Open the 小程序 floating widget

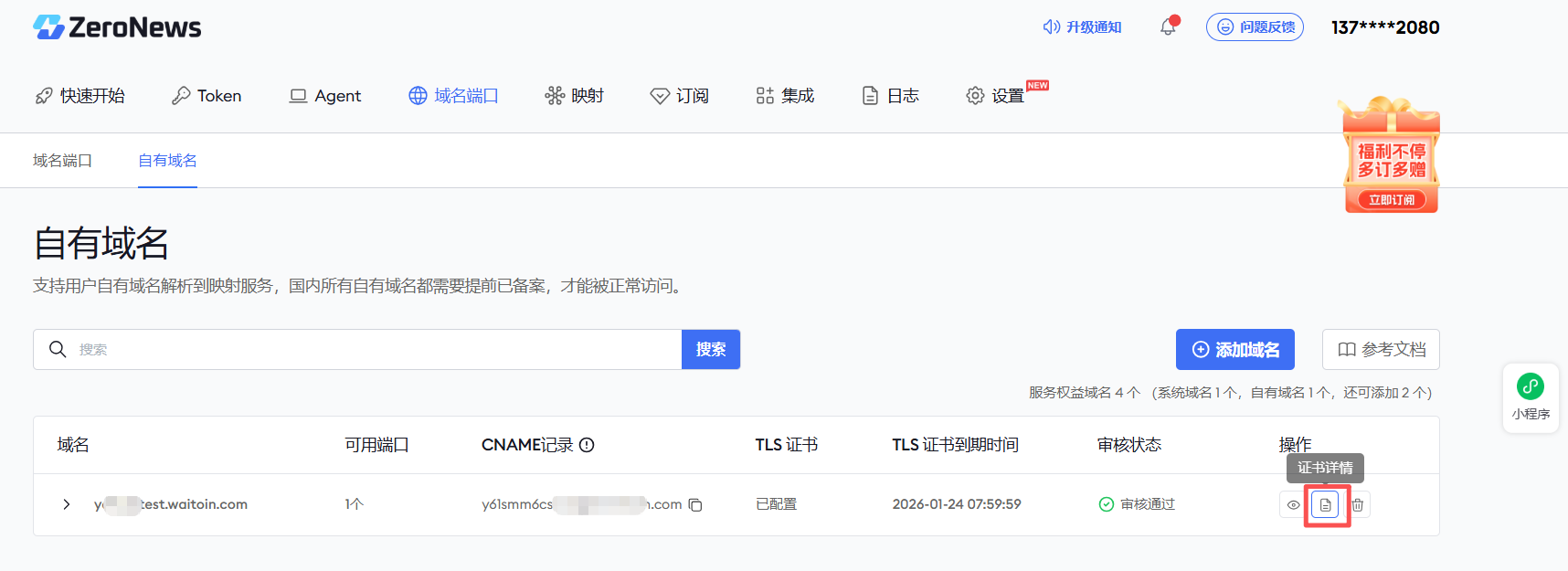pyautogui.click(x=1531, y=397)
